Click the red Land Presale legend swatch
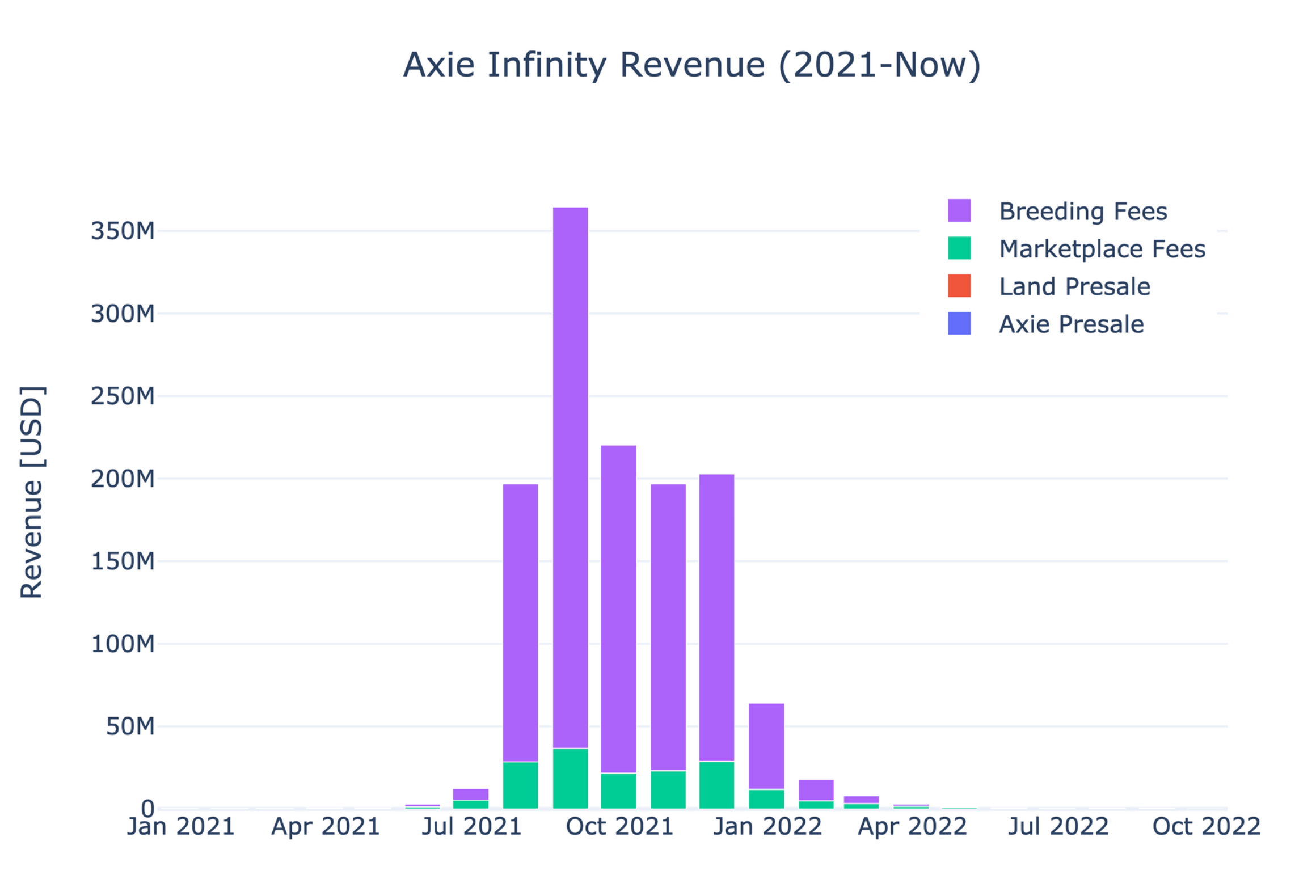 point(959,286)
